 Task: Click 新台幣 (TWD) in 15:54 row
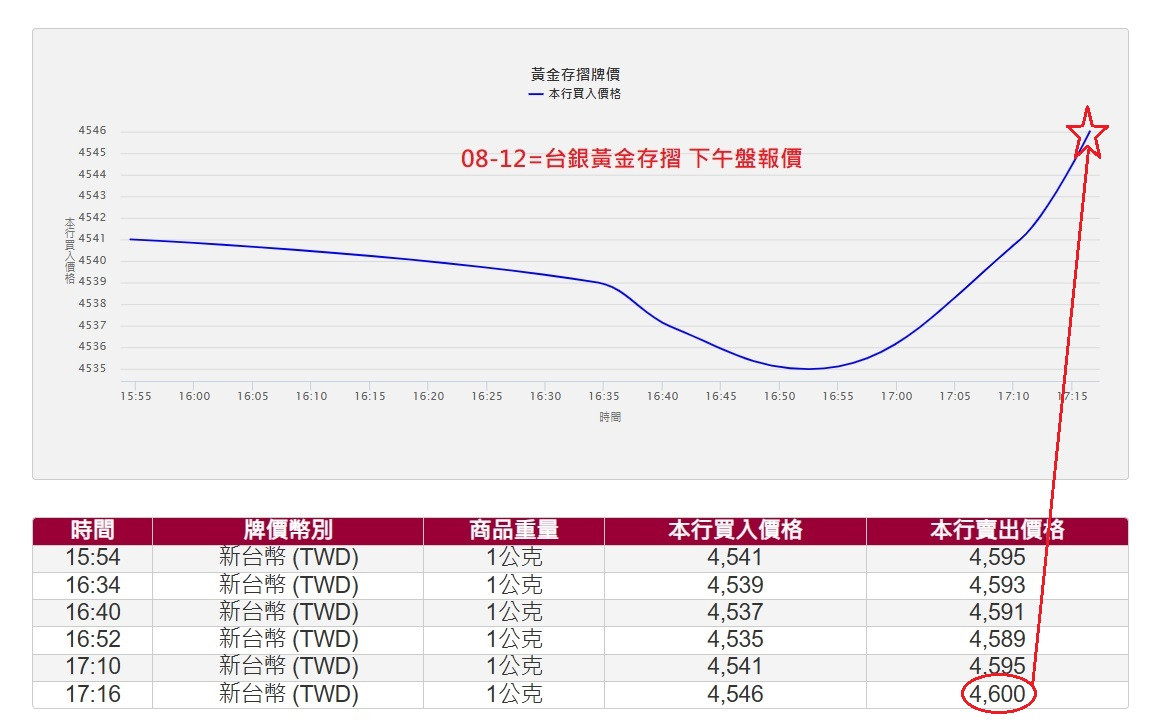click(x=289, y=558)
